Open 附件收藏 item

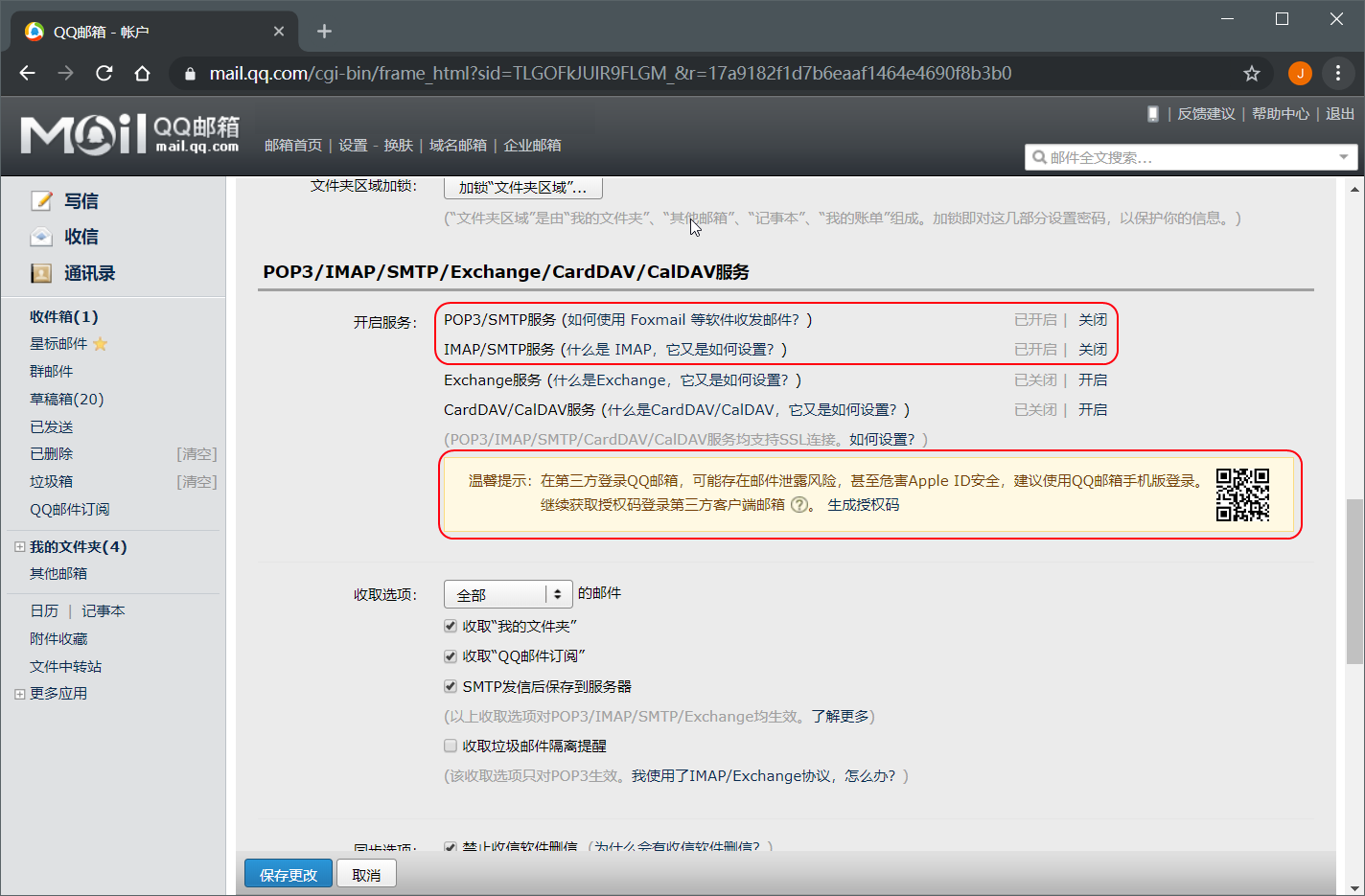58,638
